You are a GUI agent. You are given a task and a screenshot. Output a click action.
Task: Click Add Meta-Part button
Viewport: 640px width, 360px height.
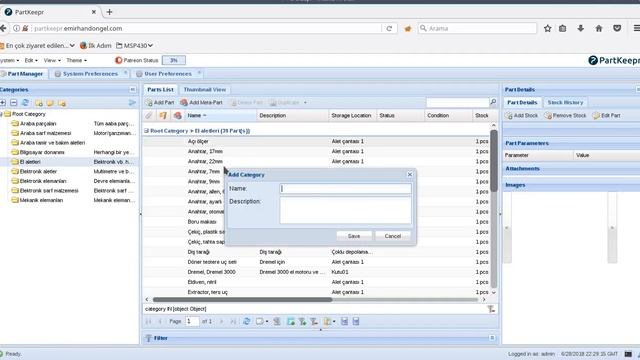202,102
